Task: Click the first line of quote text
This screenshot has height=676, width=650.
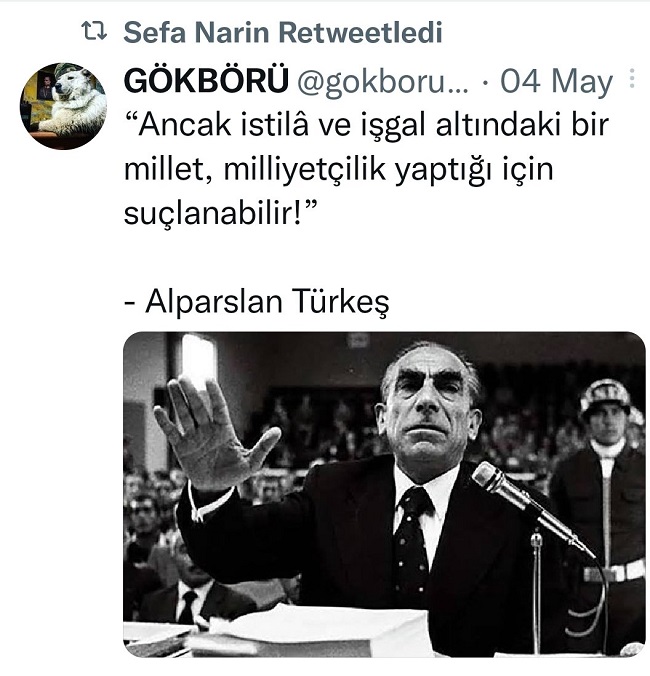Action: 367,125
